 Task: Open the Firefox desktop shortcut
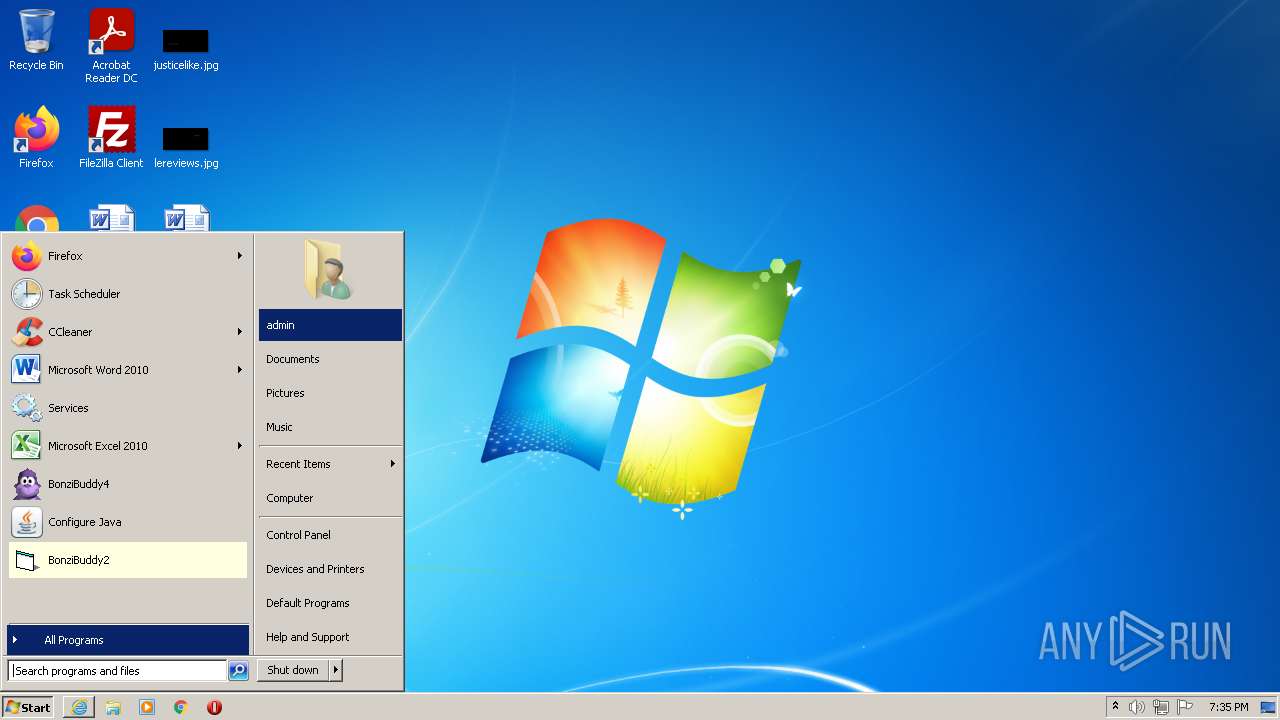click(x=36, y=138)
